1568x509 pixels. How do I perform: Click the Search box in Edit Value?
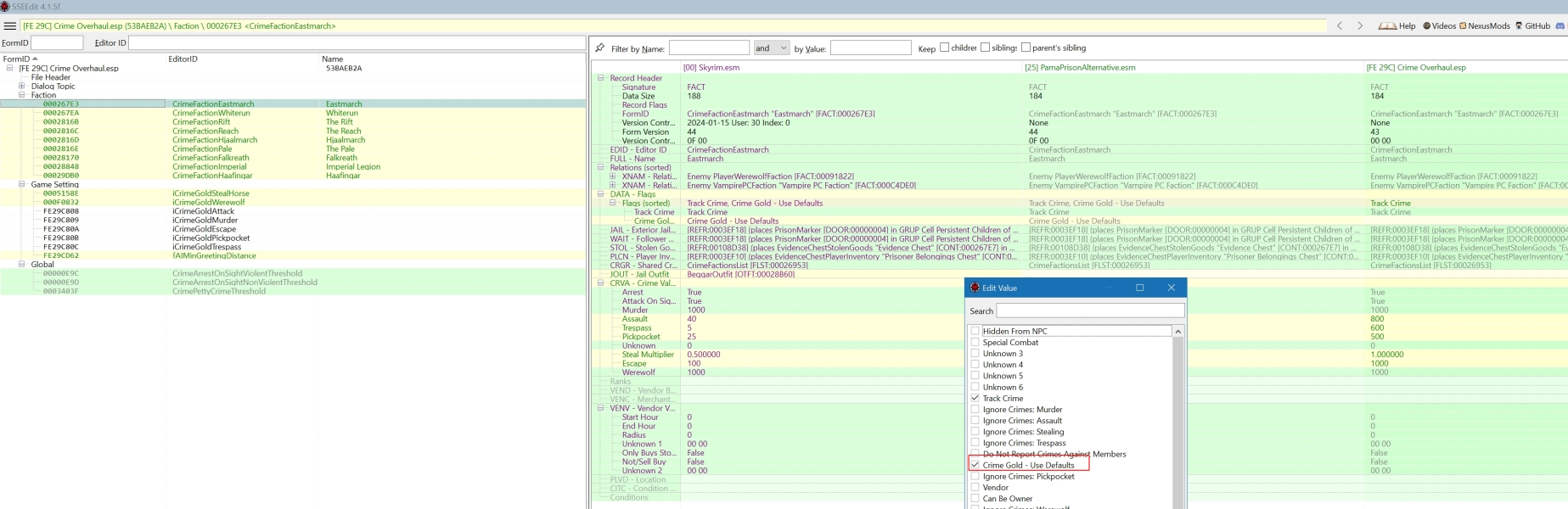coord(1091,311)
